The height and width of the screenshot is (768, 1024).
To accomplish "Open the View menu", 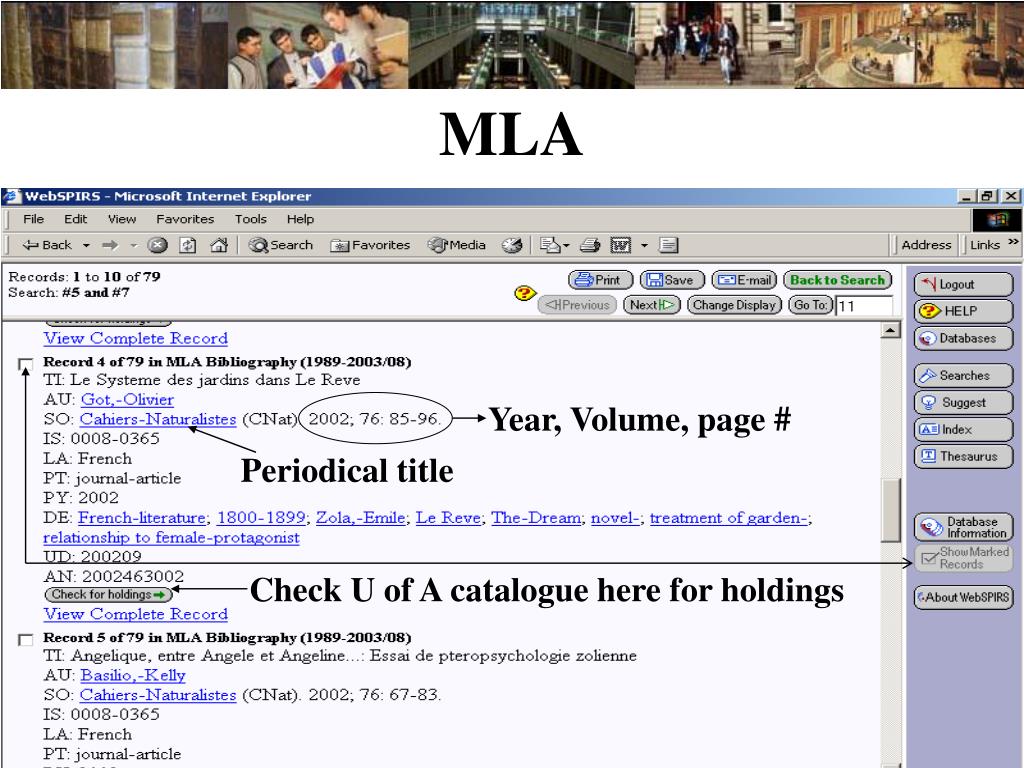I will click(121, 219).
